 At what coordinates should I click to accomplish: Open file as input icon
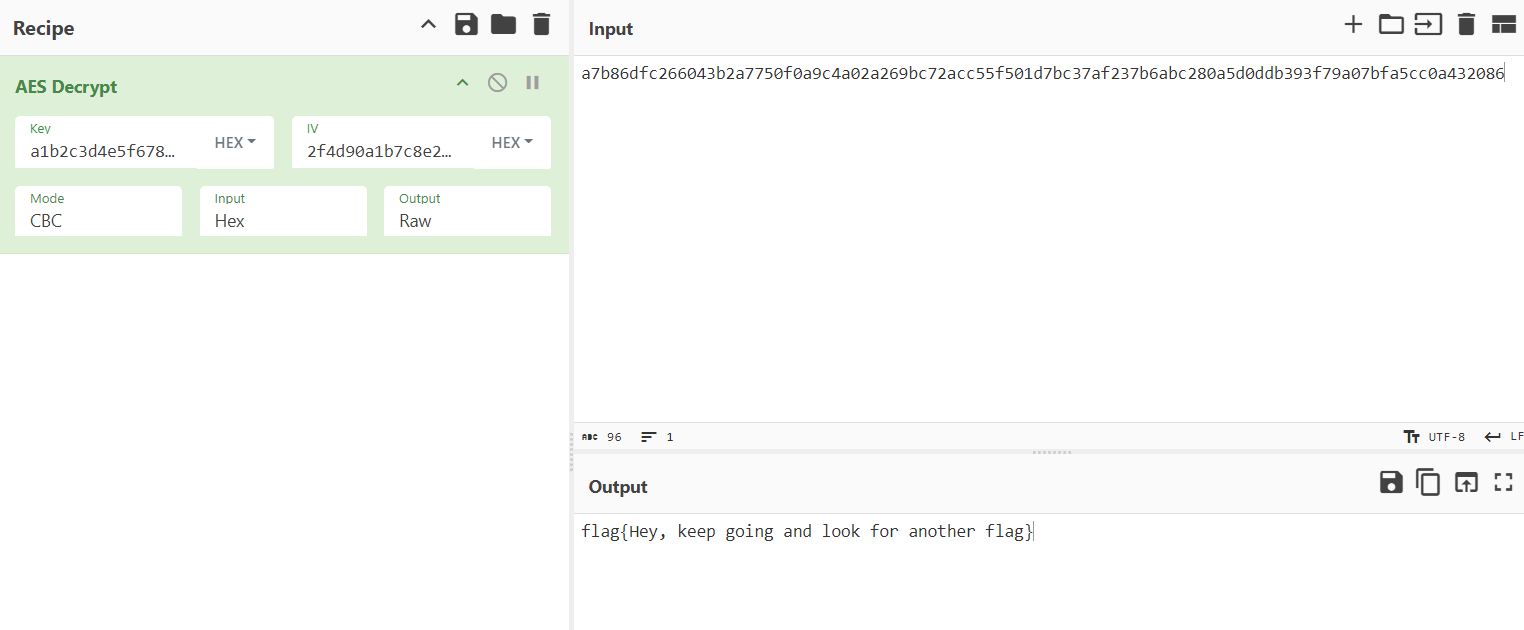[x=1428, y=25]
